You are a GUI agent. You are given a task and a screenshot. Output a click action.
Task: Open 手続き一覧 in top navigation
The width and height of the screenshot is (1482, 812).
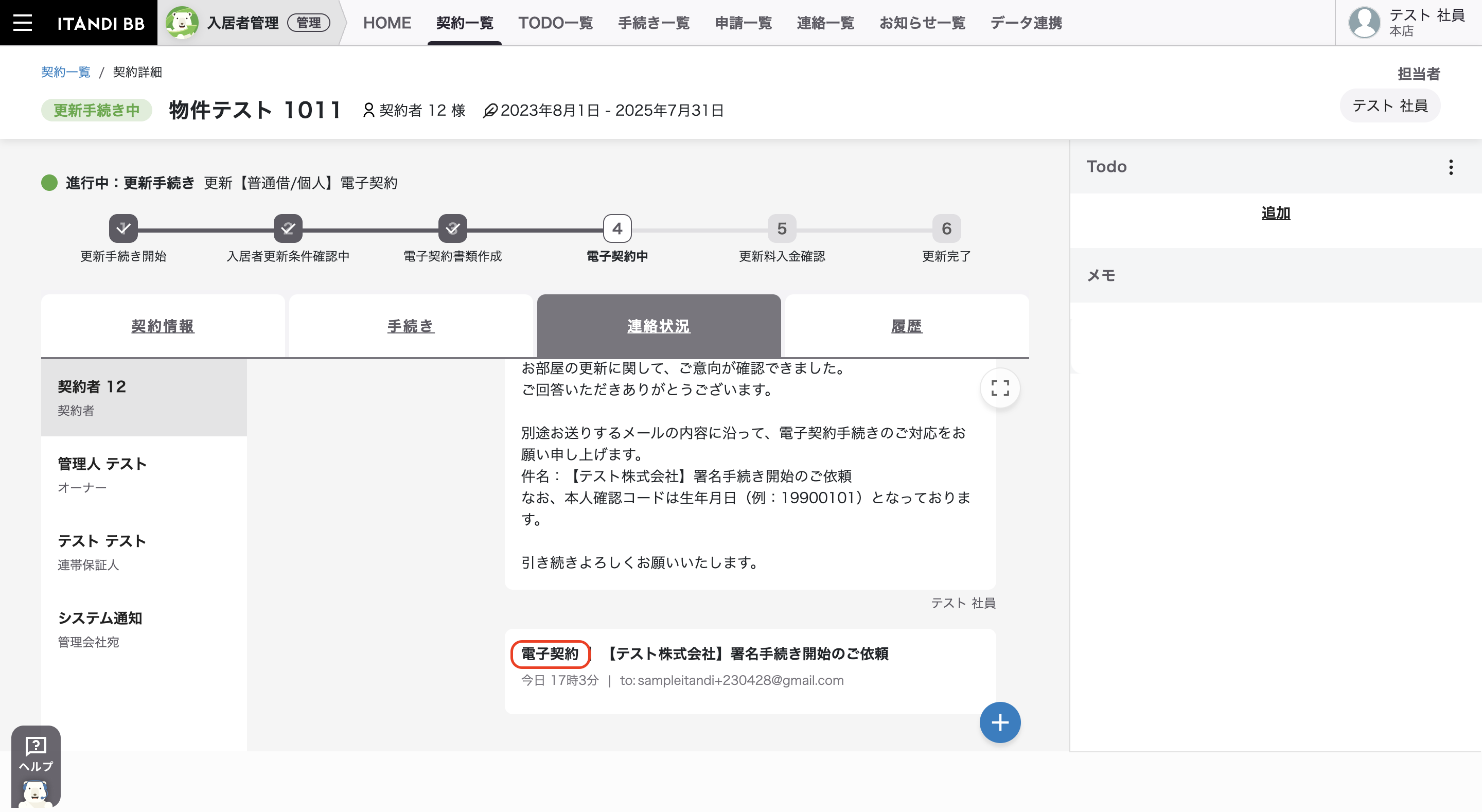pyautogui.click(x=654, y=23)
